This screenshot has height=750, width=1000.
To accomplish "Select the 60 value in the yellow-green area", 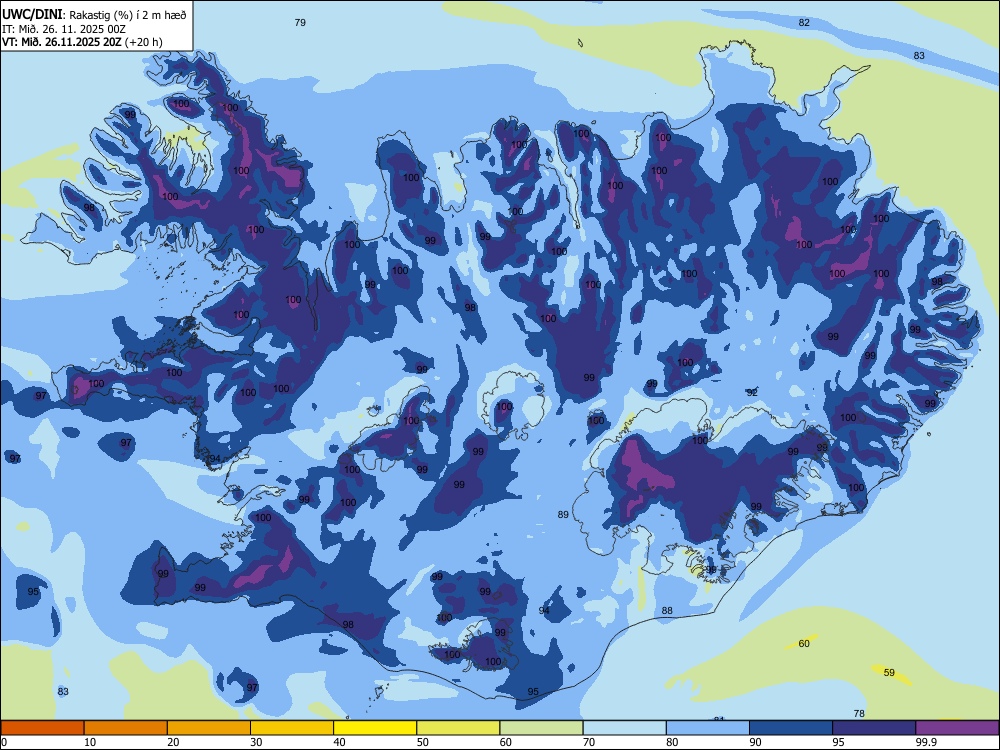I will 804,643.
